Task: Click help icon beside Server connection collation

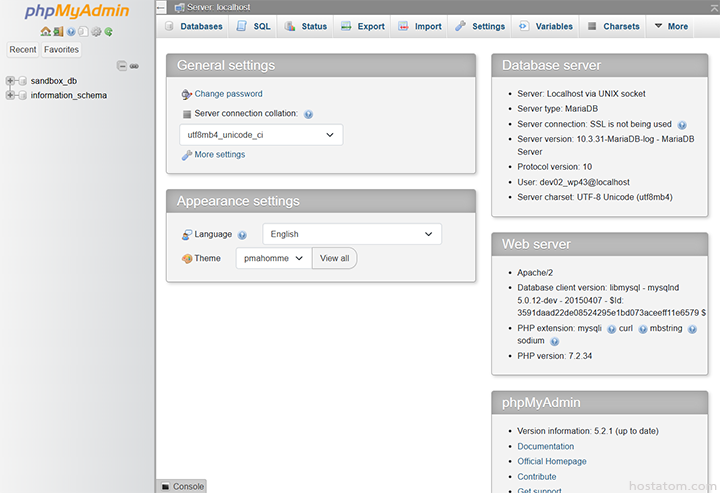Action: (308, 115)
